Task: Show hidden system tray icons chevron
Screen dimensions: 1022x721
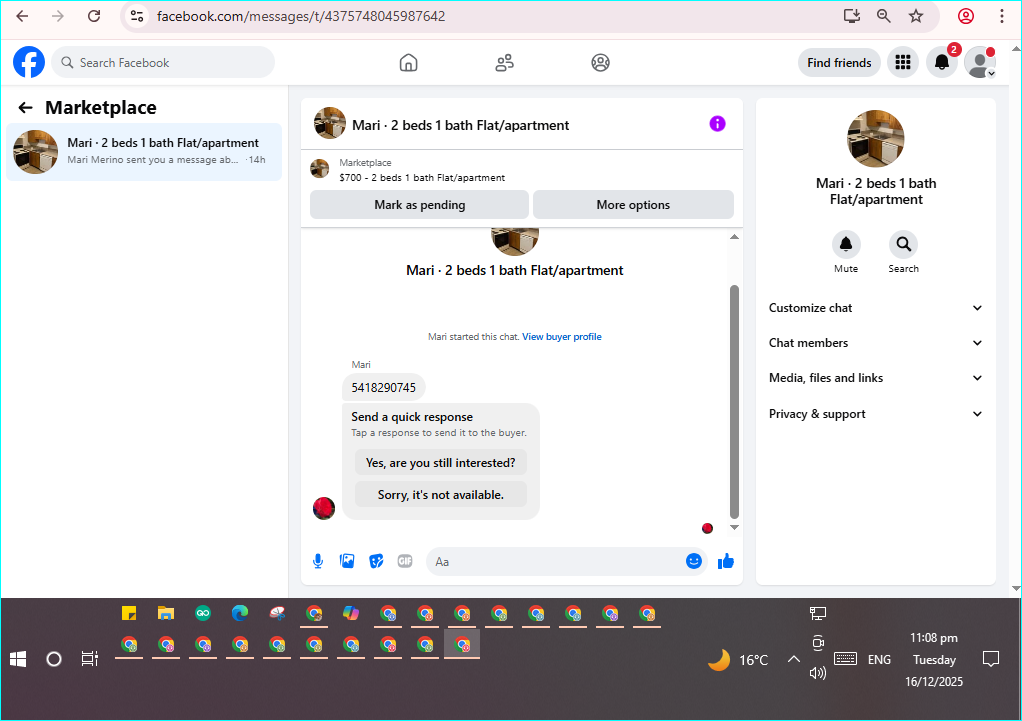Action: coord(793,659)
